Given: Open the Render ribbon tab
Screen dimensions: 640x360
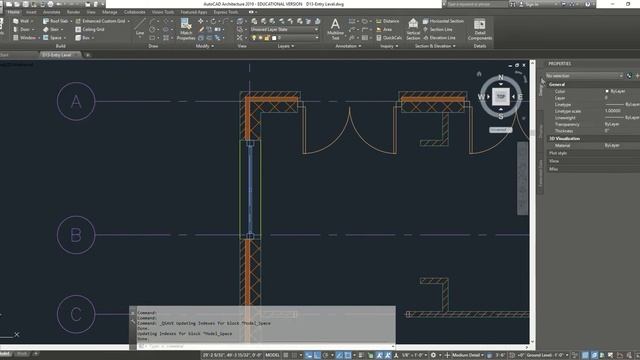Looking at the screenshot, I should [73, 12].
